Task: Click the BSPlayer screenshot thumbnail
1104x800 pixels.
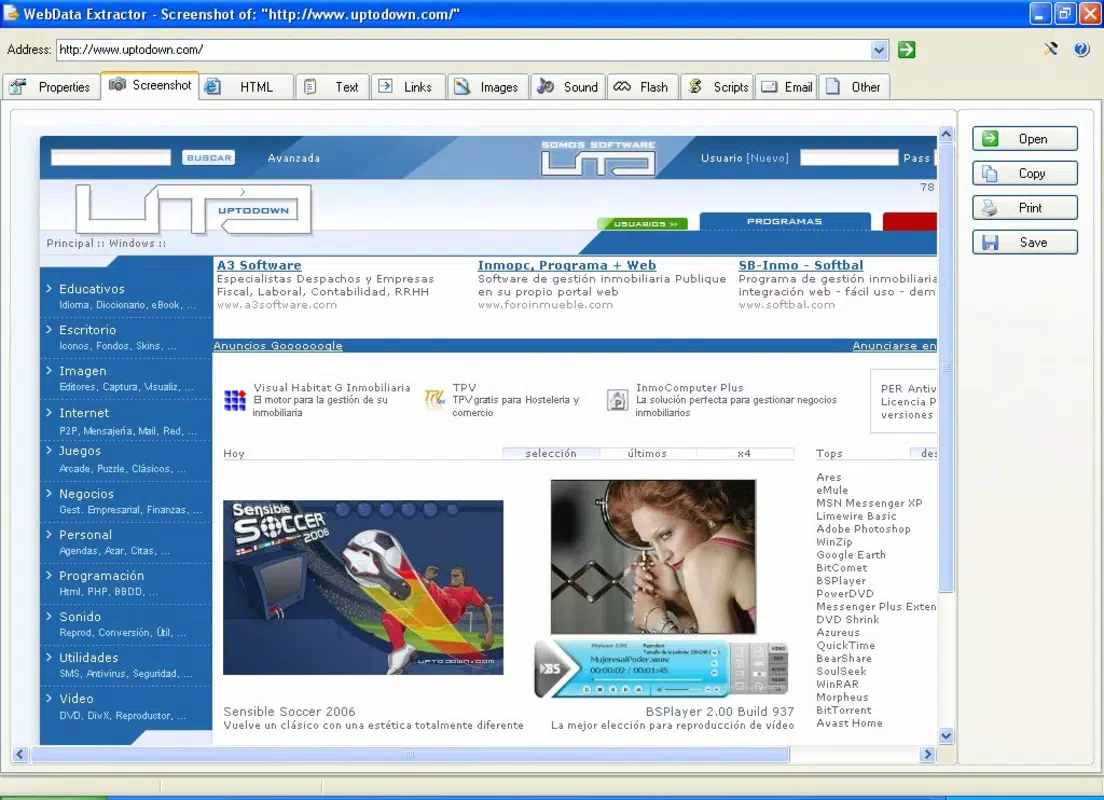Action: click(x=653, y=557)
